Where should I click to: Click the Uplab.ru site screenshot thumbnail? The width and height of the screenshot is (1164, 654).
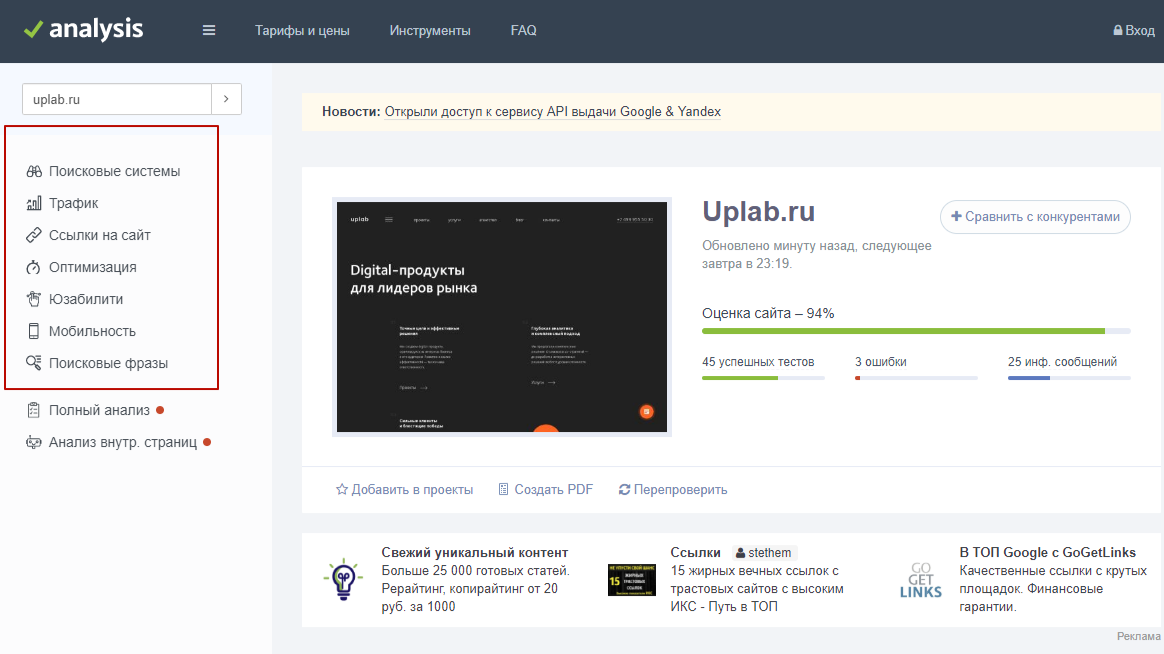click(x=502, y=317)
